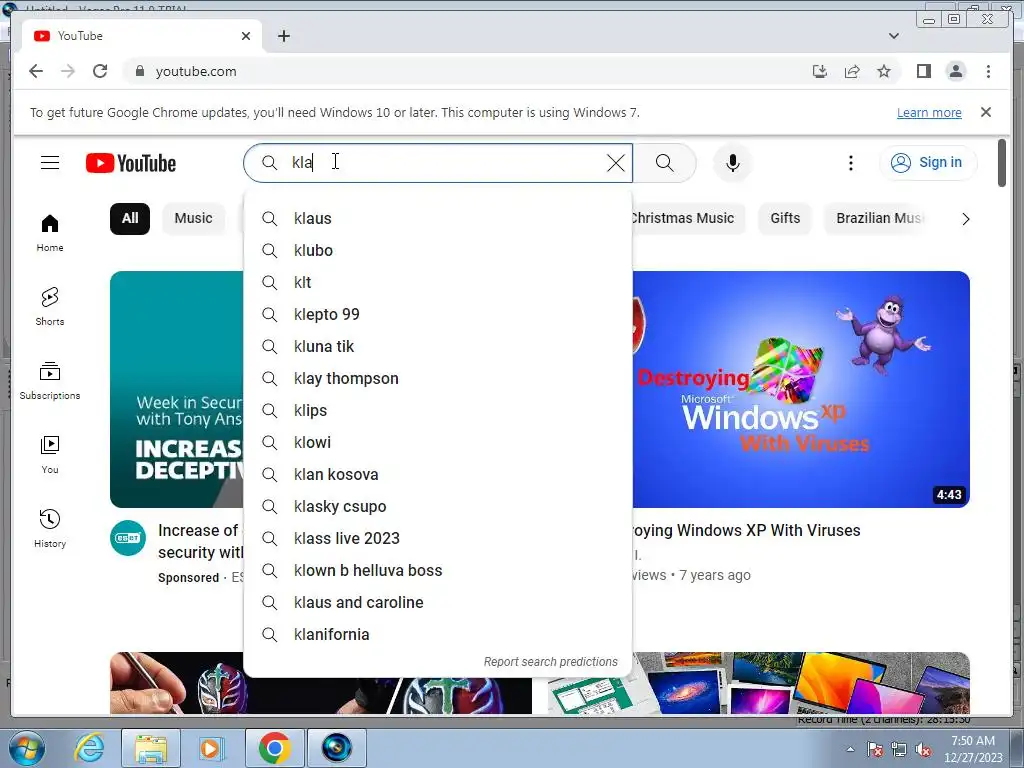Choose suggestion 'klass live 2023'
This screenshot has height=768, width=1024.
[438, 538]
